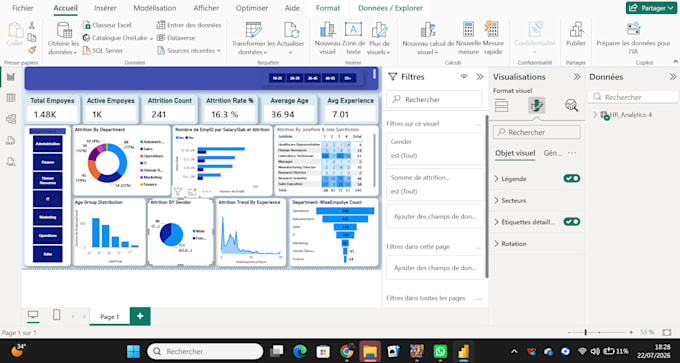Click Entrer des données table icon
680x363 pixels.
[161, 25]
